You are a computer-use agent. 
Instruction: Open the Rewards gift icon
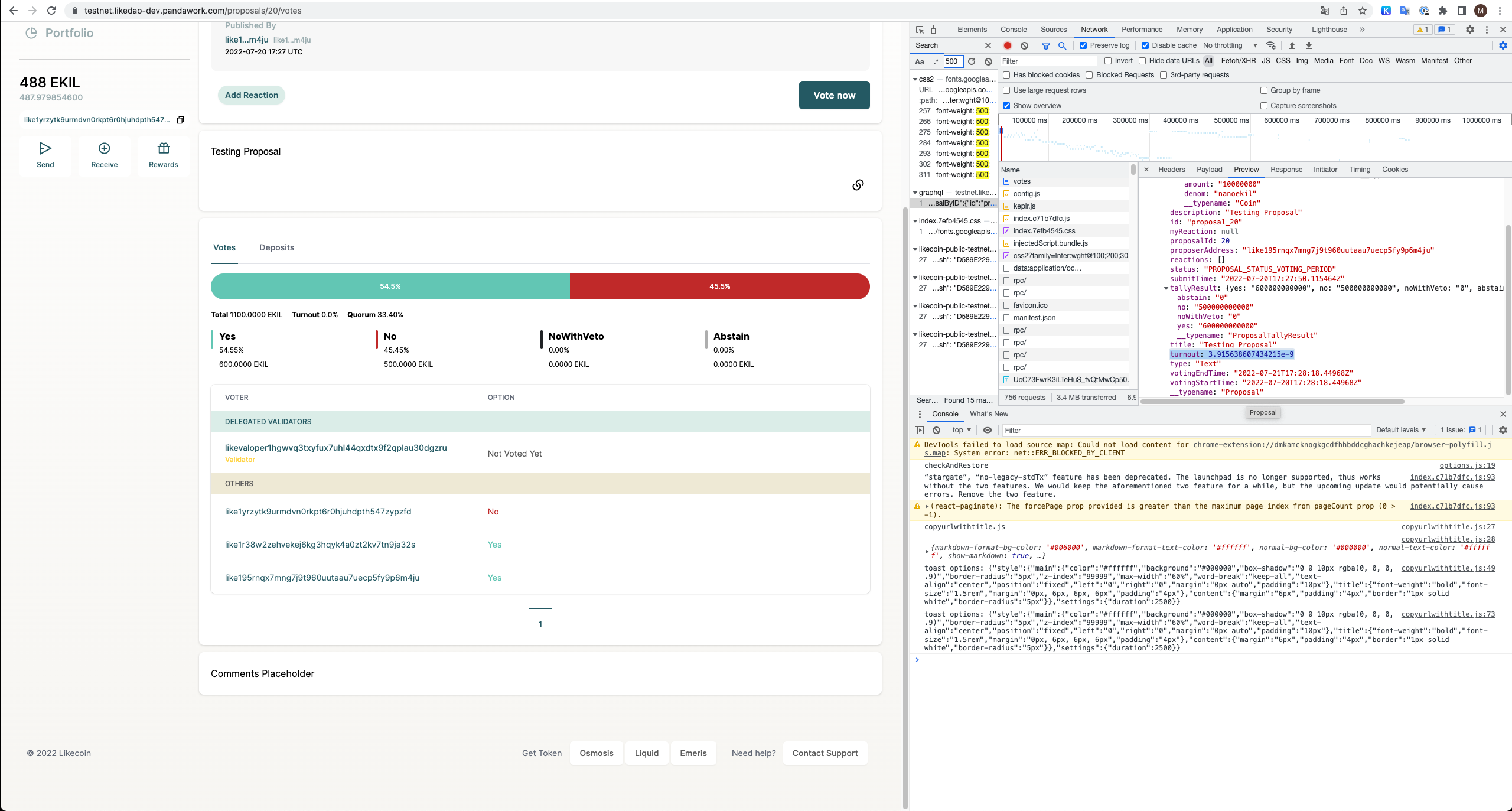click(164, 148)
